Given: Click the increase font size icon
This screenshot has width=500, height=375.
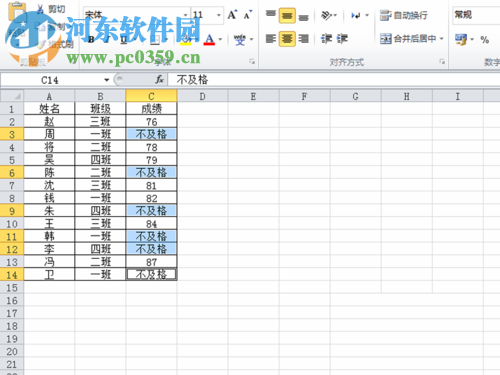Looking at the screenshot, I should [232, 15].
